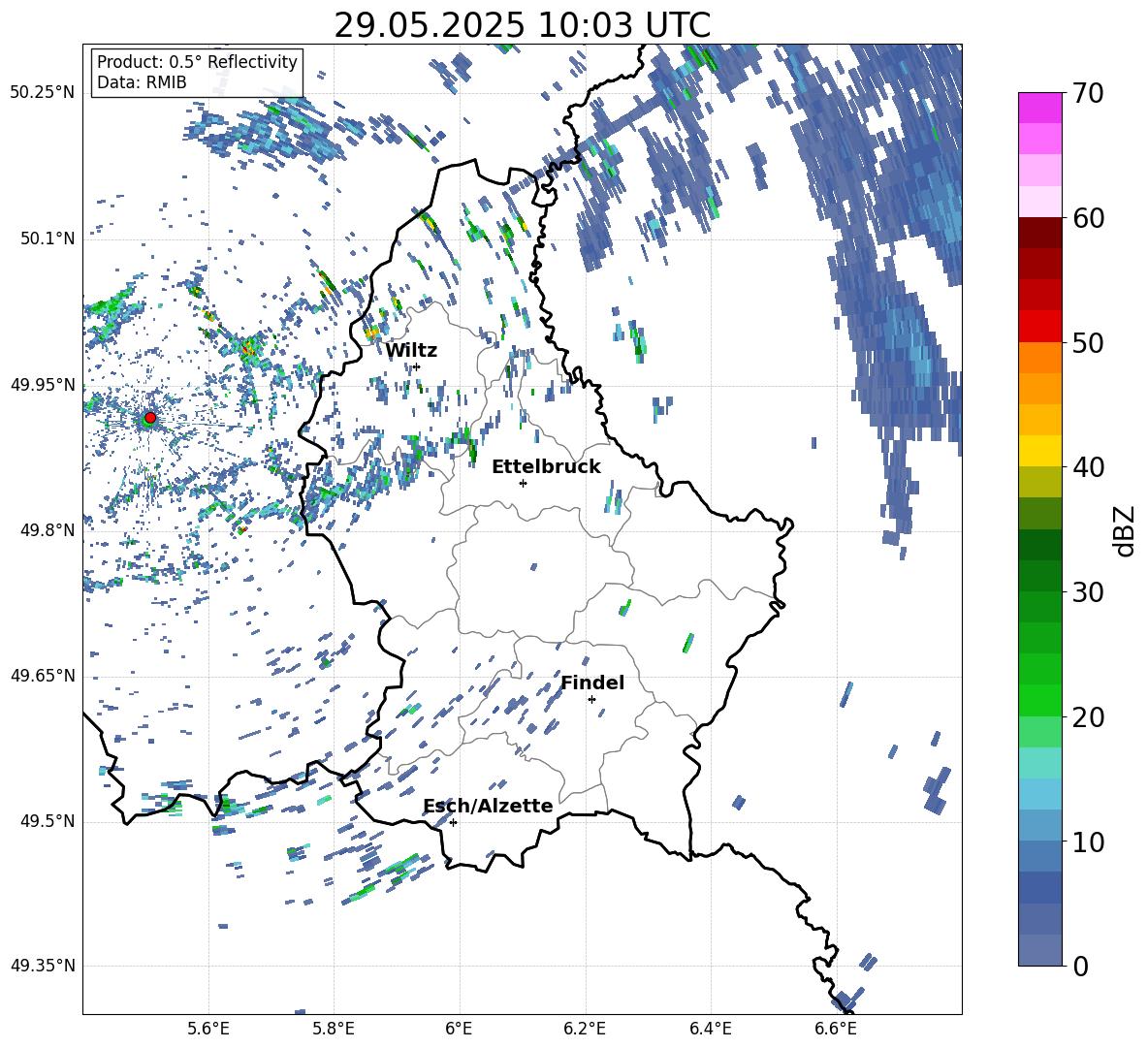Click the 50.25°N latitude label
The image size is (1148, 1048).
(43, 93)
